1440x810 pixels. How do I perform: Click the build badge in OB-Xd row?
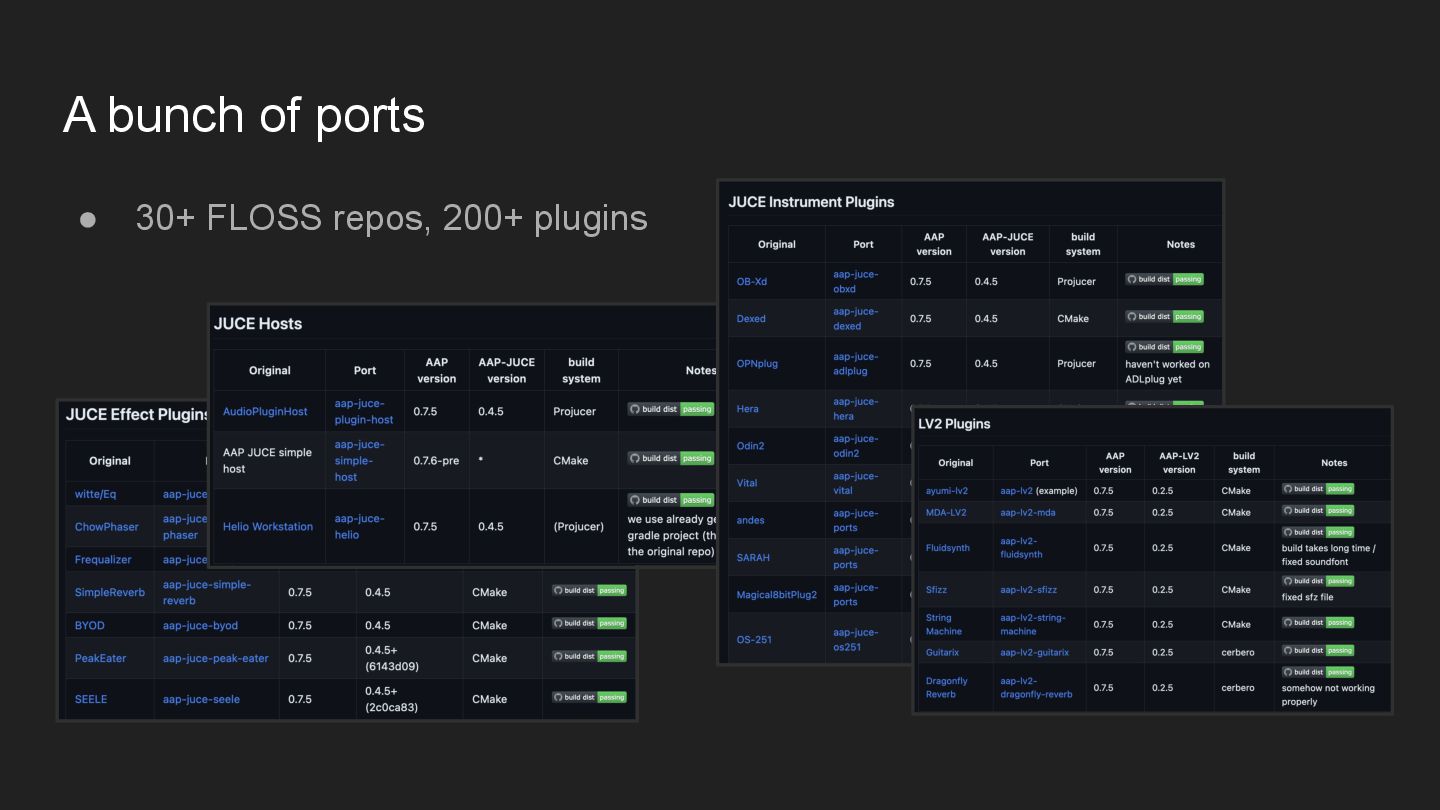point(1164,279)
